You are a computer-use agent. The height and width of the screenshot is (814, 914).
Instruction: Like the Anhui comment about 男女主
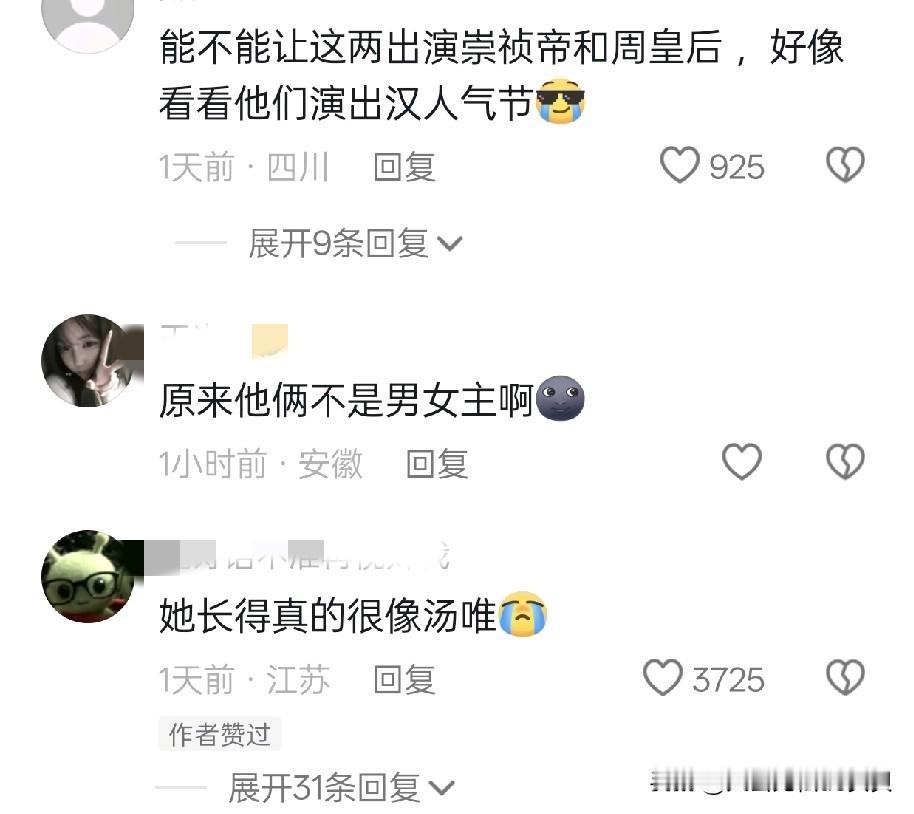pyautogui.click(x=741, y=462)
